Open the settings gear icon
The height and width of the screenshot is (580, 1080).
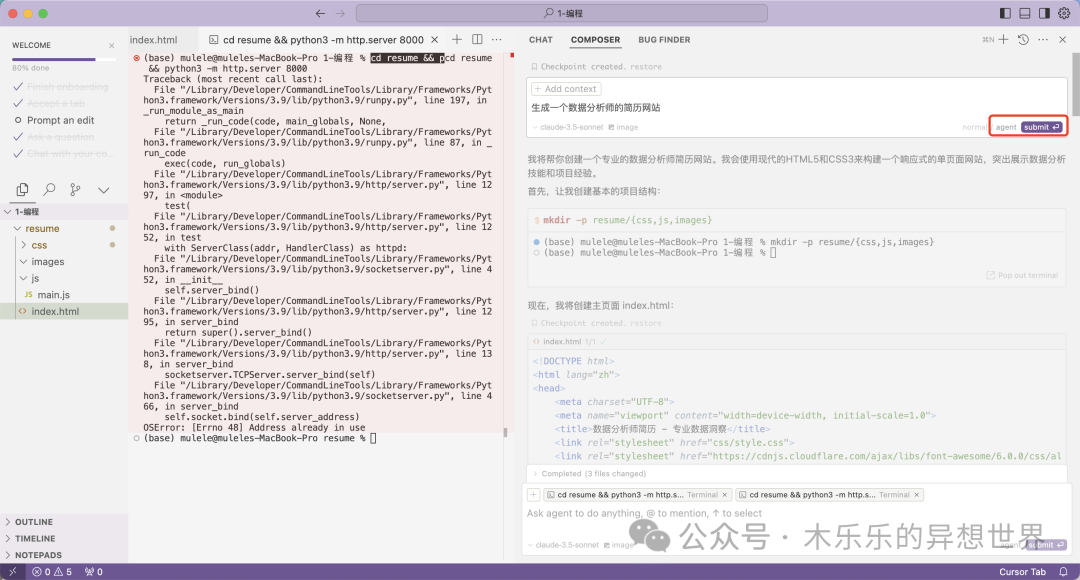(1063, 13)
